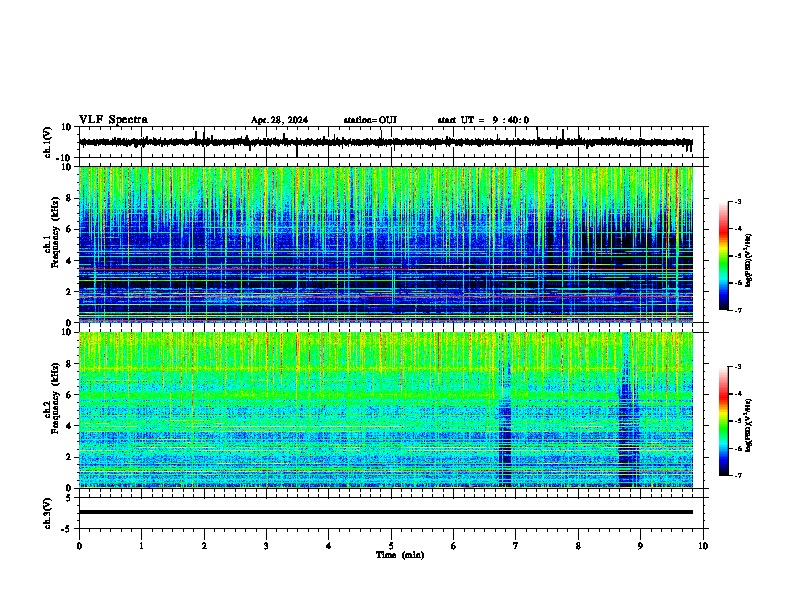Click the log(PSD) label beside ch.1 color bar
Viewport: 792px width, 612px height.
(748, 260)
